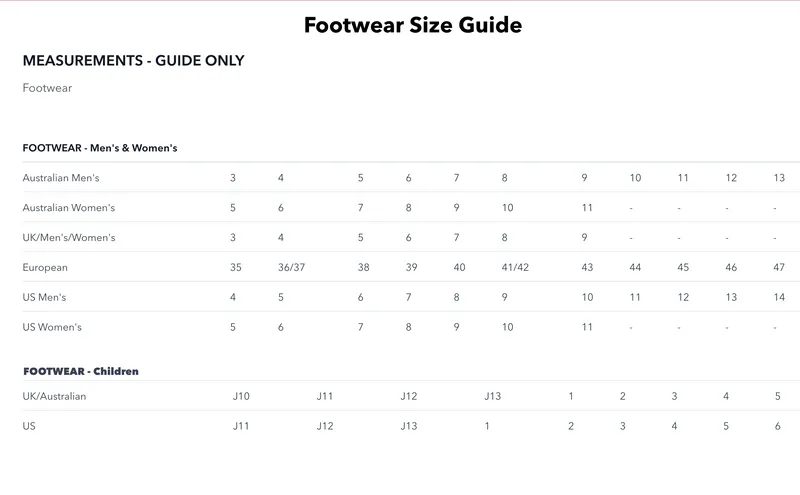The height and width of the screenshot is (495, 800).
Task: Select the UK/Men's/Women's row label
Action: click(x=69, y=238)
